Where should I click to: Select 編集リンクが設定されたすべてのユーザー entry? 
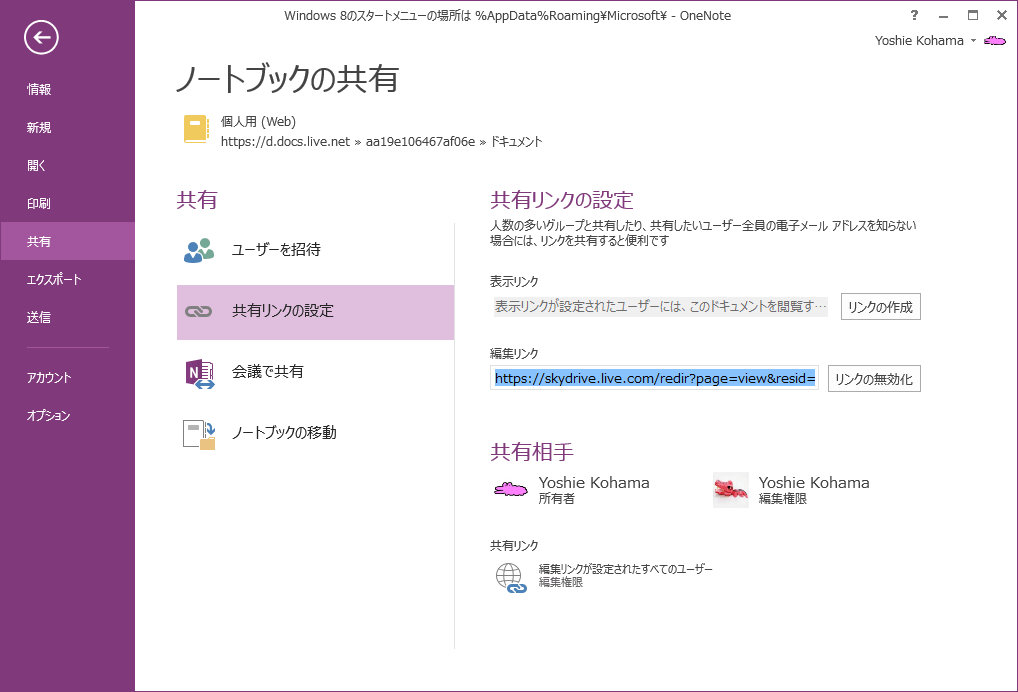tap(625, 569)
